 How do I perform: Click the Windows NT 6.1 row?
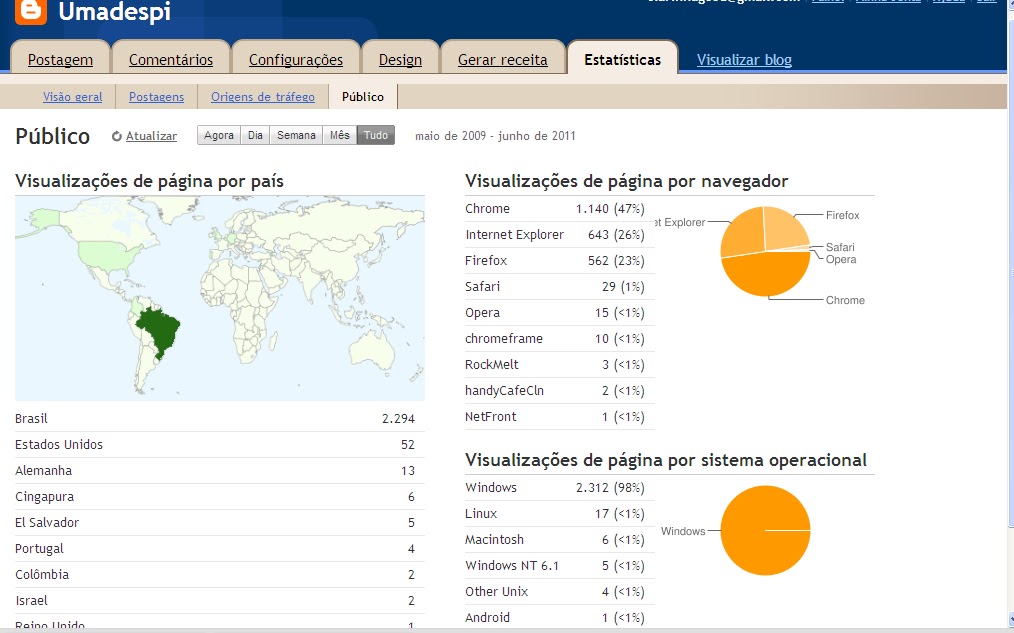(x=559, y=565)
